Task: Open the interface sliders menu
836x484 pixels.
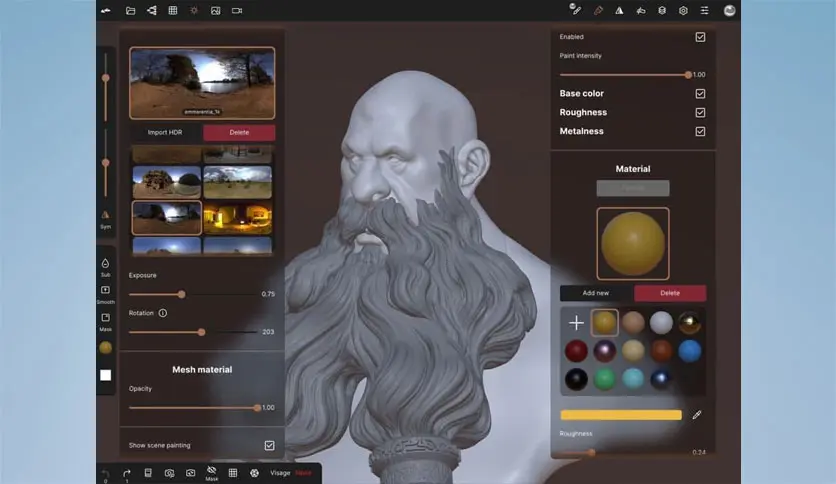Action: point(704,11)
